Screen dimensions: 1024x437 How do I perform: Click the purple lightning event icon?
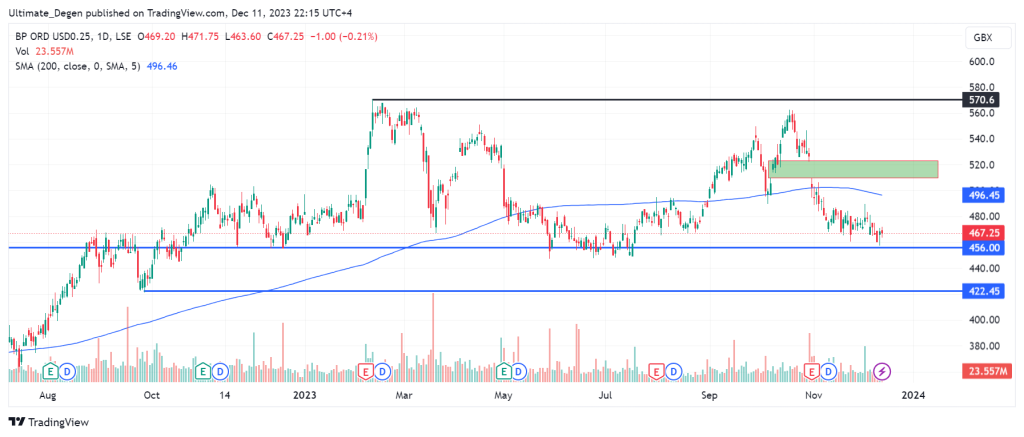(x=883, y=372)
